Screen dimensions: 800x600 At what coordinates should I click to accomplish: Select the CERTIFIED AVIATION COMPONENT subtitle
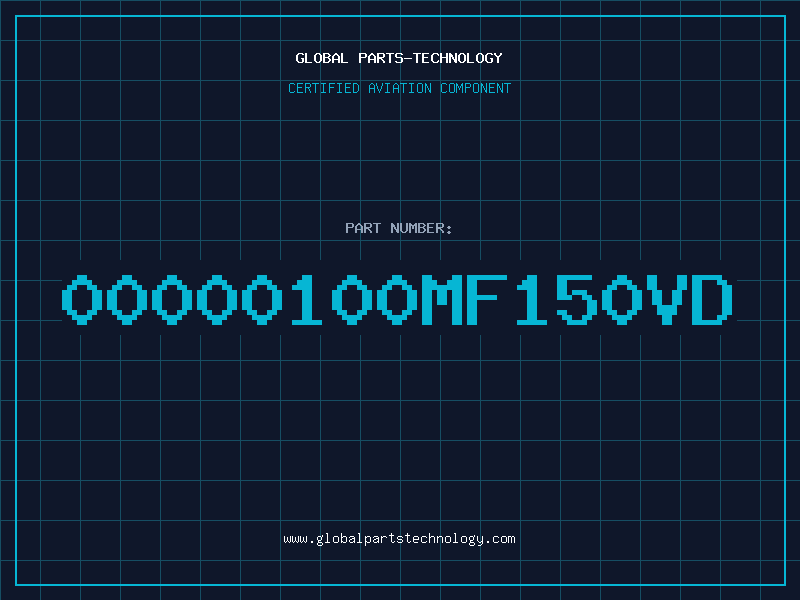399,88
